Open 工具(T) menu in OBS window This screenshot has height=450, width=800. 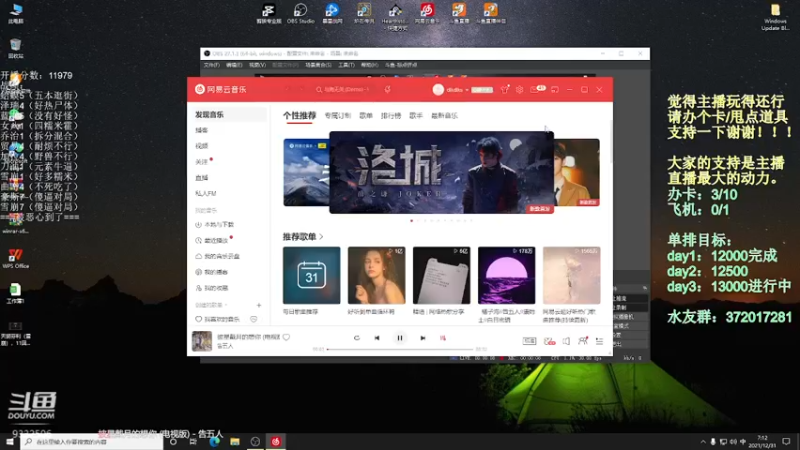pos(346,65)
